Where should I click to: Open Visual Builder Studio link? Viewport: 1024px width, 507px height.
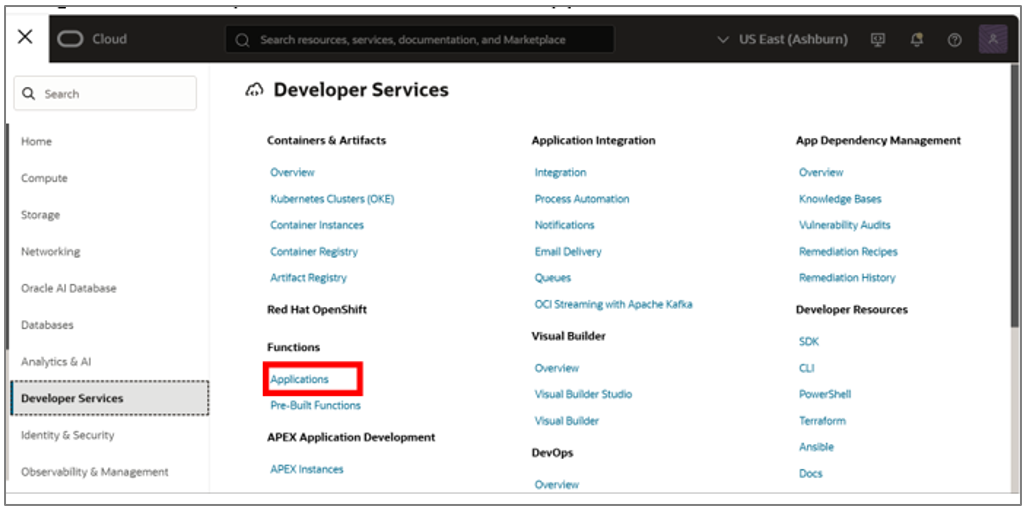pos(583,394)
